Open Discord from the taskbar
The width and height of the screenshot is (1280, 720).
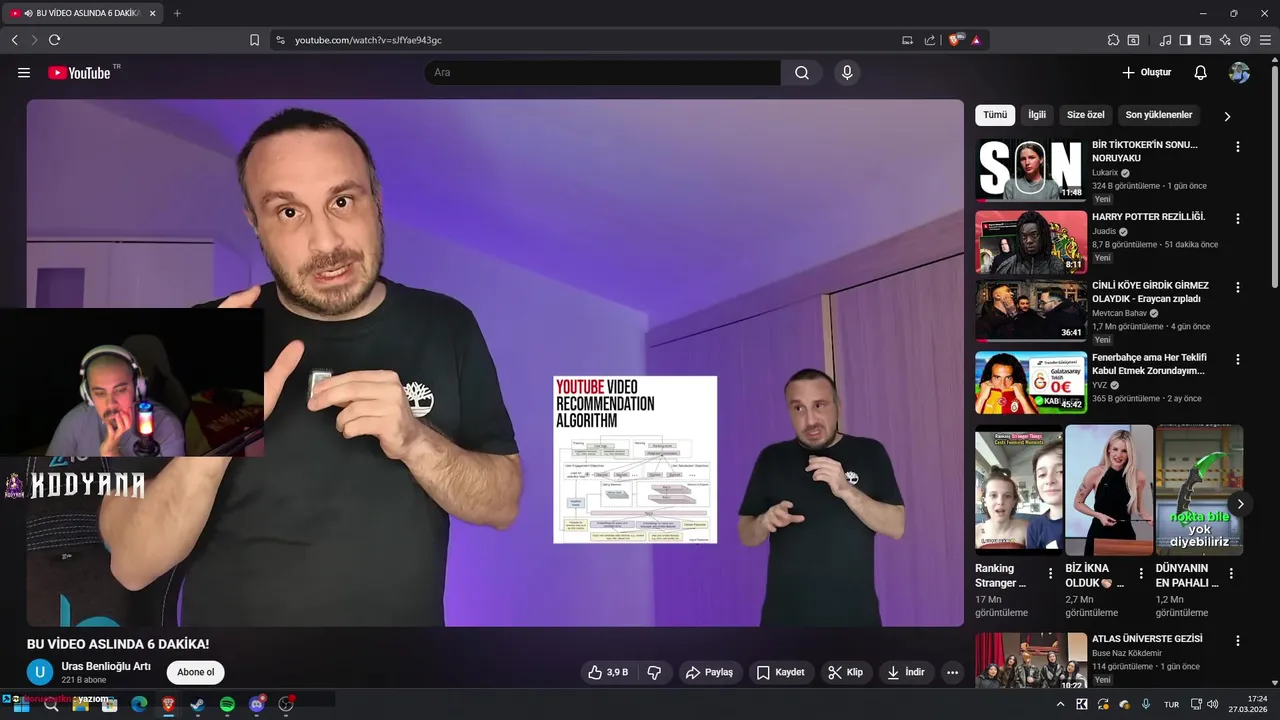click(257, 705)
